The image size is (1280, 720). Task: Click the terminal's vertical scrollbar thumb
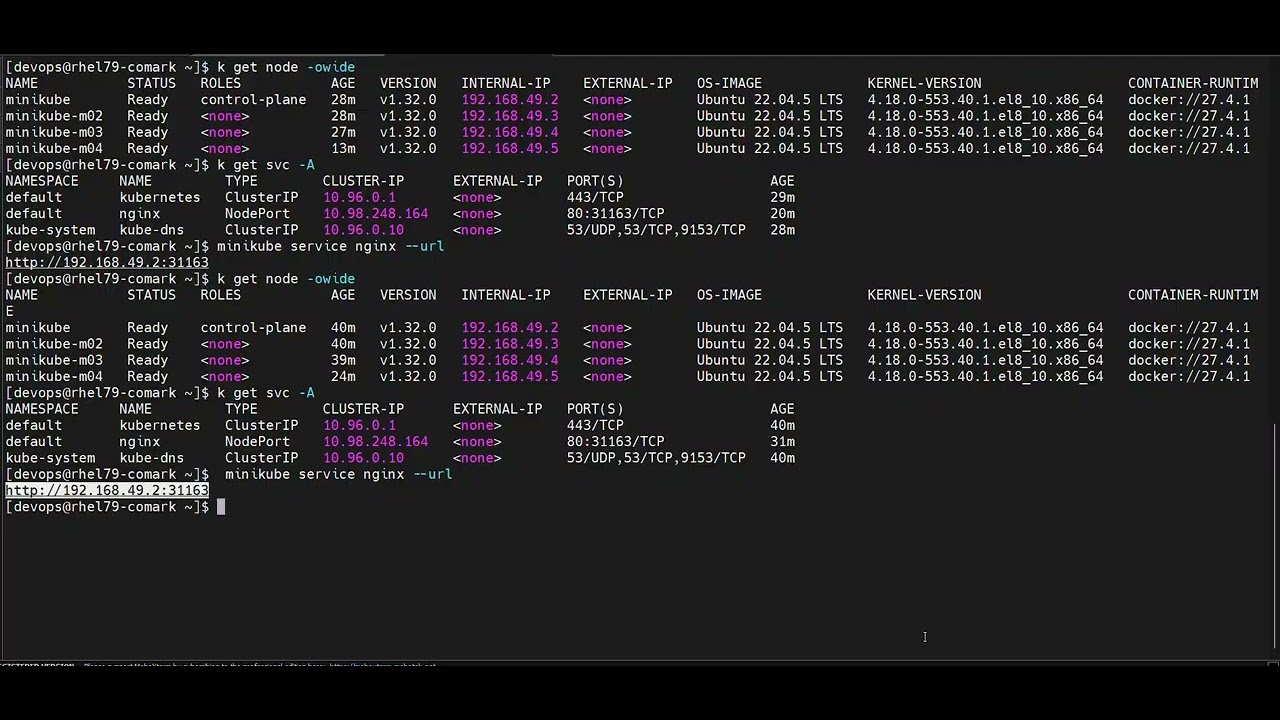coord(1275,536)
